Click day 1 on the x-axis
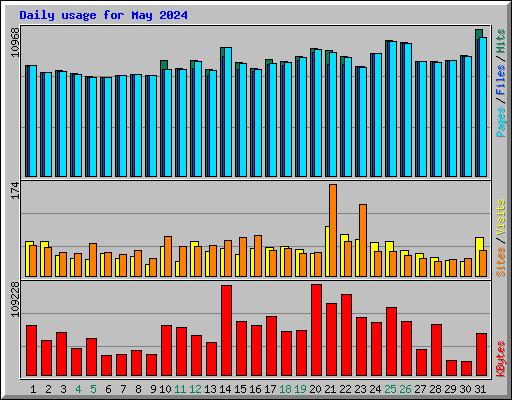This screenshot has height=400, width=512. [33, 389]
